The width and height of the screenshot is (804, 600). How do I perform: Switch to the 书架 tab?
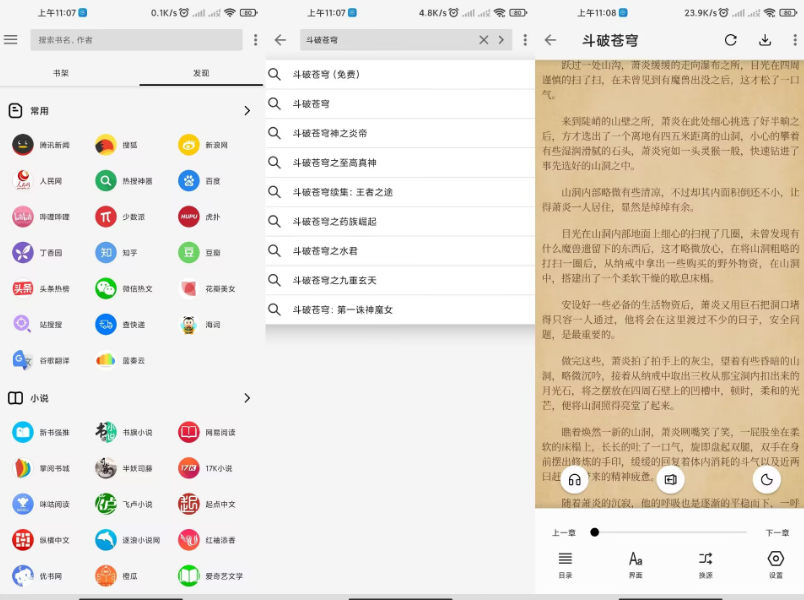click(x=62, y=73)
